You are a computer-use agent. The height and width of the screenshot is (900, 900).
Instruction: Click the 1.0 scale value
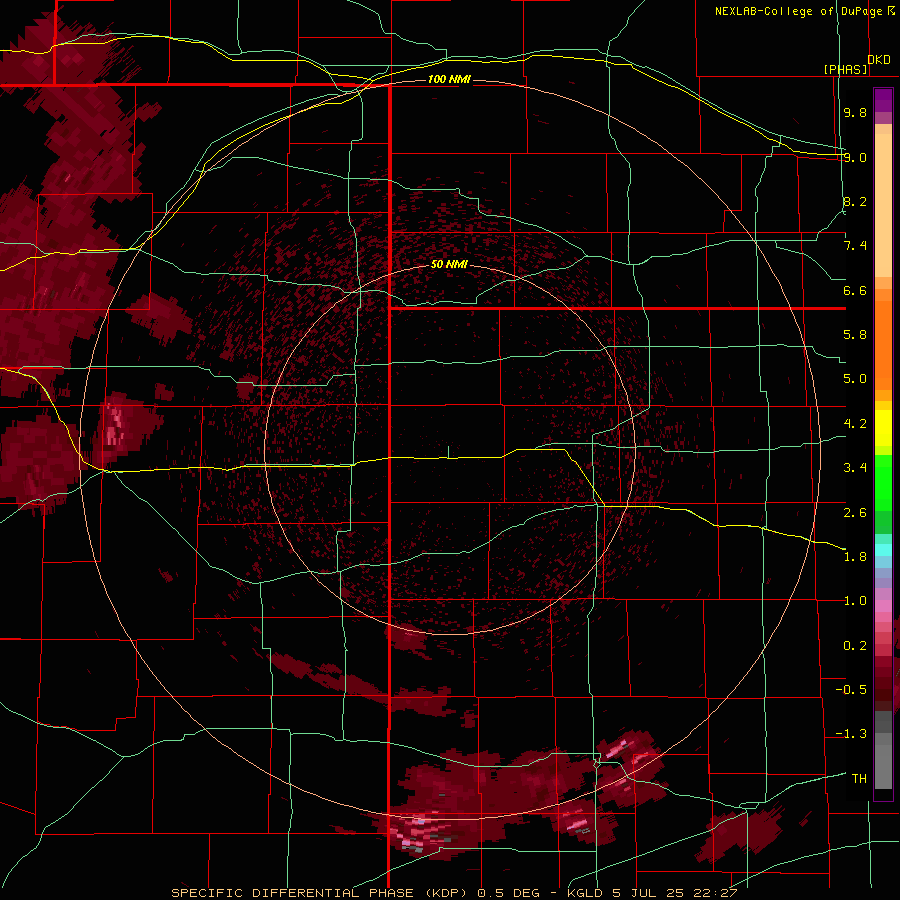click(855, 601)
